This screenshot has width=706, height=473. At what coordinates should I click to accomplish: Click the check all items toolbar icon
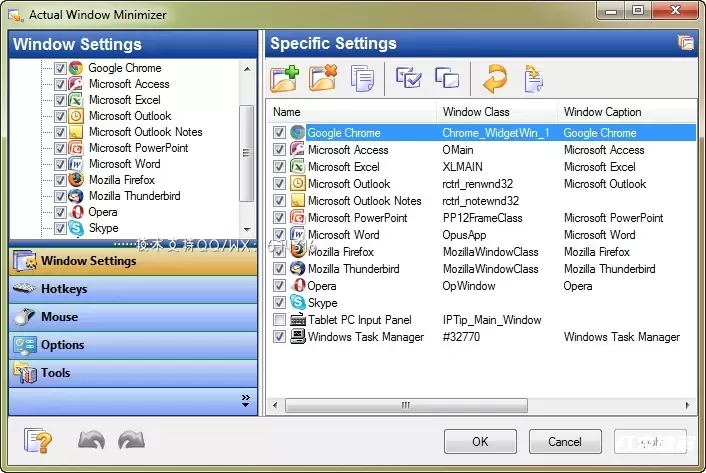click(x=408, y=77)
